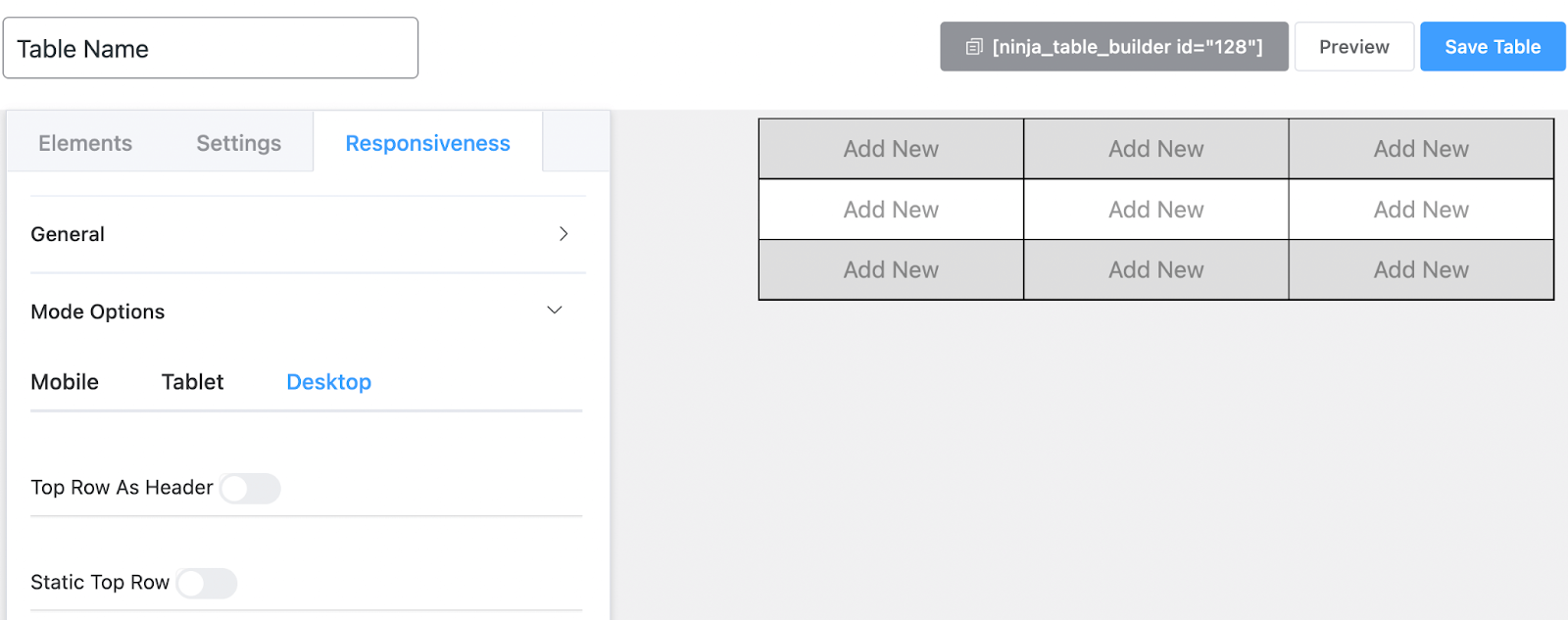Expand the General section chevron
The image size is (1568, 620).
click(x=563, y=234)
